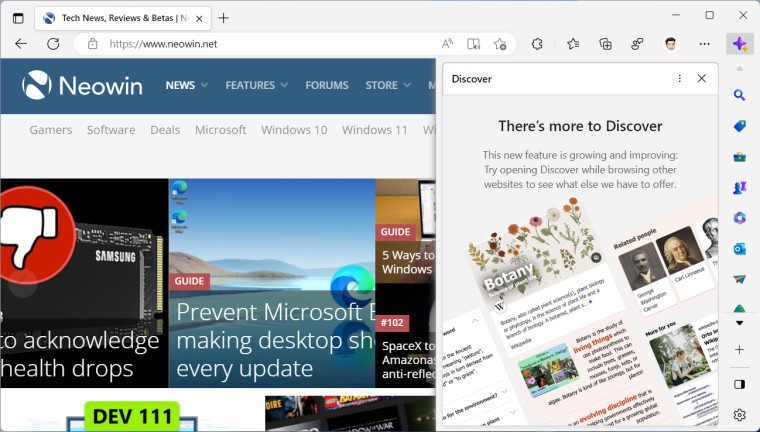This screenshot has width=760, height=432.
Task: Expand more sidebar items down arrow
Action: pos(739,323)
